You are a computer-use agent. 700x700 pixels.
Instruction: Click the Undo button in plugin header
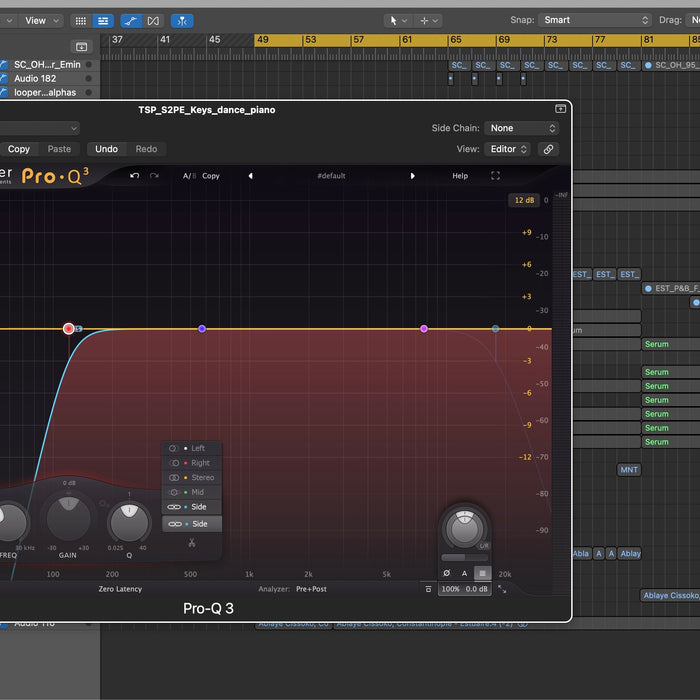coord(106,149)
